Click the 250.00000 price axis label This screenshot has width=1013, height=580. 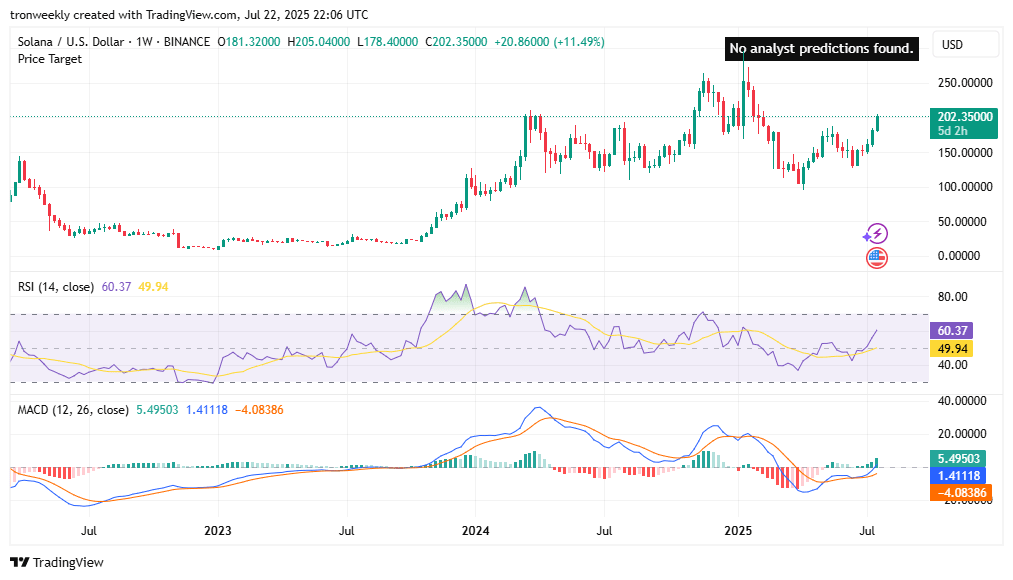(x=965, y=83)
